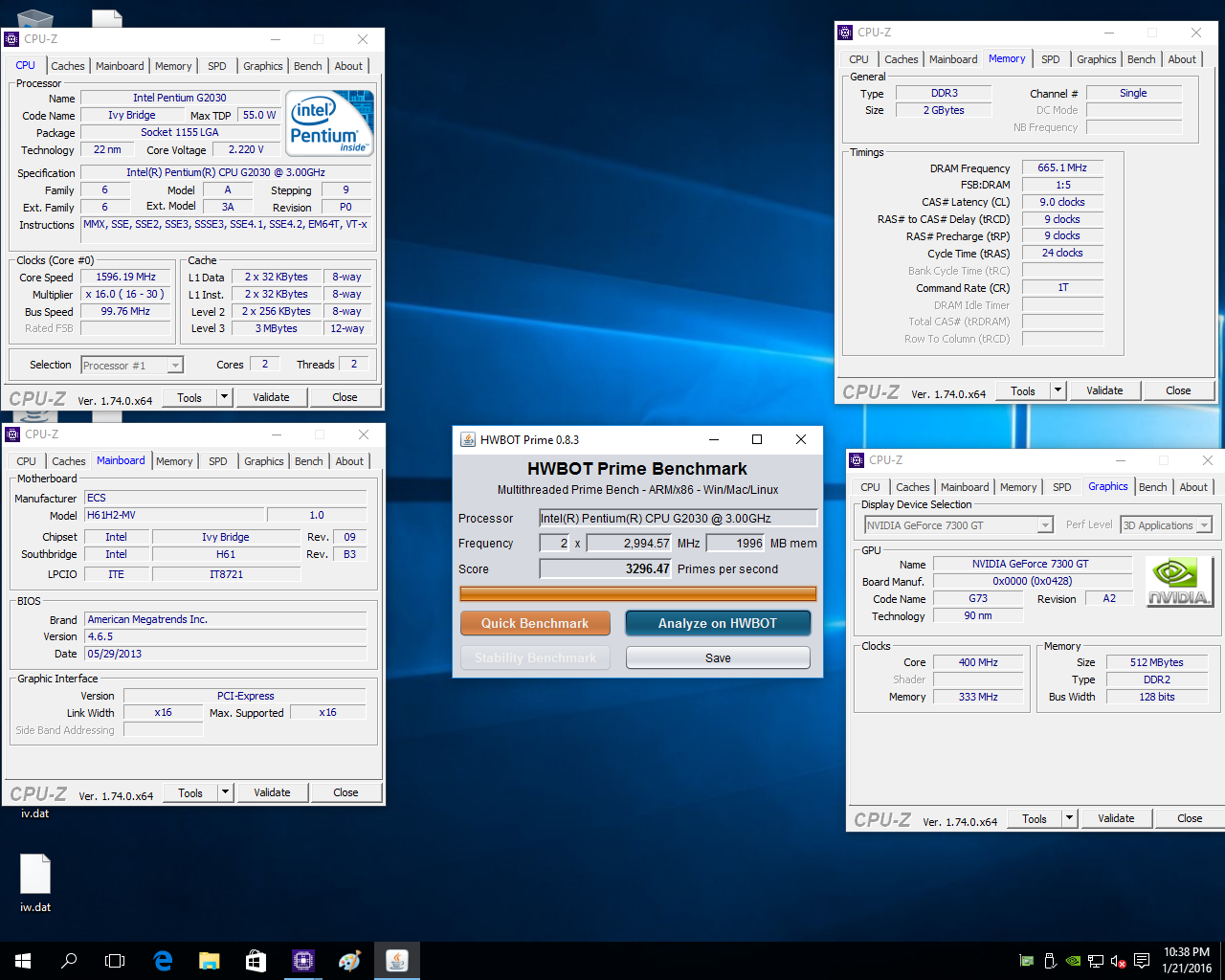Open Tools dropdown arrow in Graphics window

1070,818
